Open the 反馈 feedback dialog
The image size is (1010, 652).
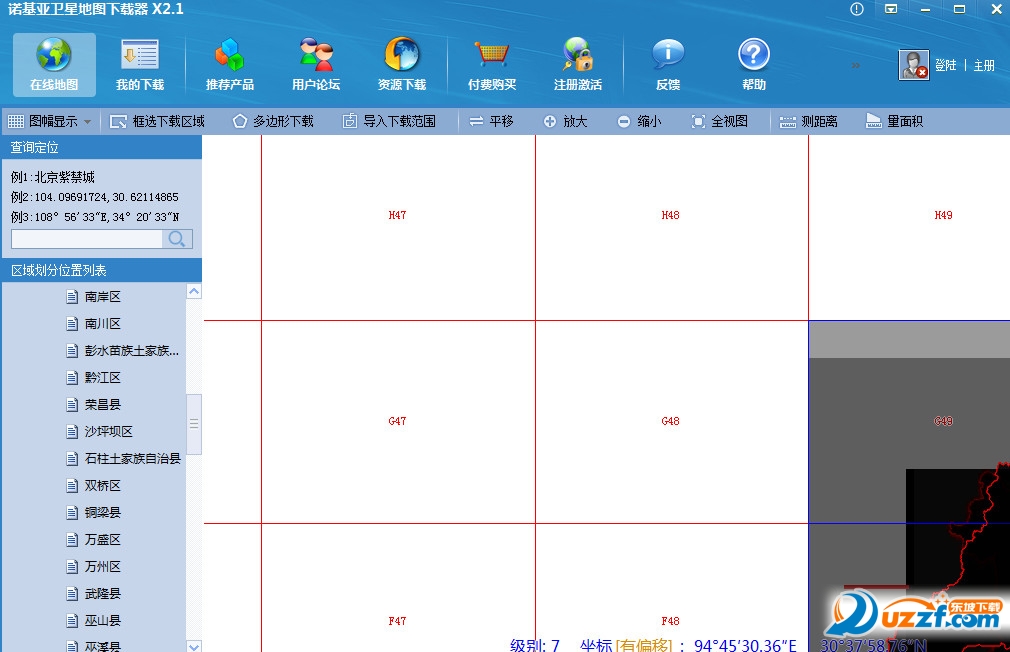pos(668,64)
